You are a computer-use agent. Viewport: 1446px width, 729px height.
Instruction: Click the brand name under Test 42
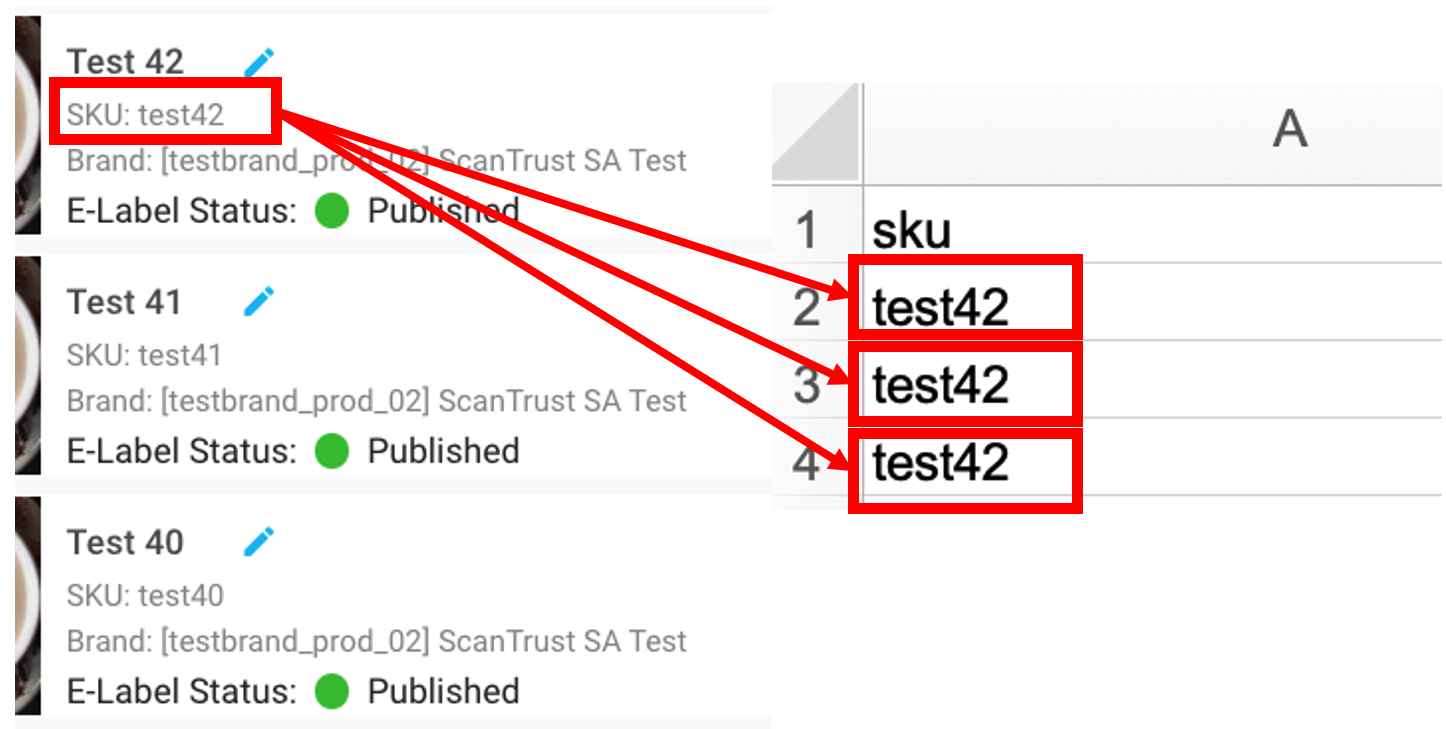click(377, 160)
